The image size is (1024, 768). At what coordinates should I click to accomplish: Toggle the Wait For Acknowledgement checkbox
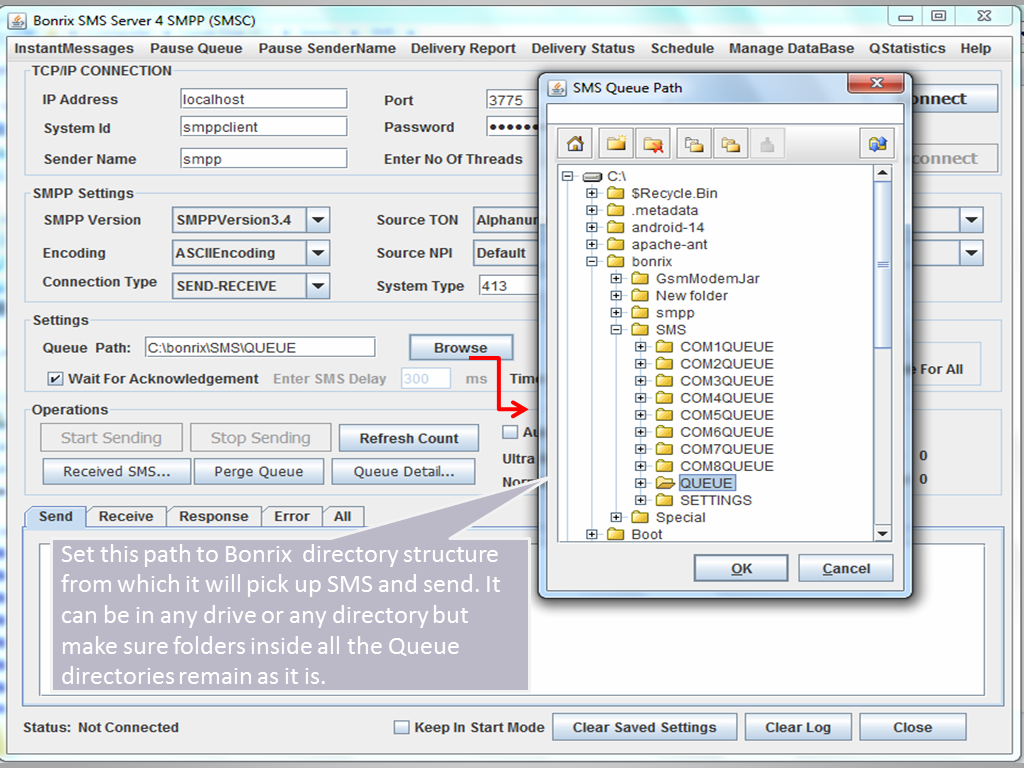coord(56,379)
